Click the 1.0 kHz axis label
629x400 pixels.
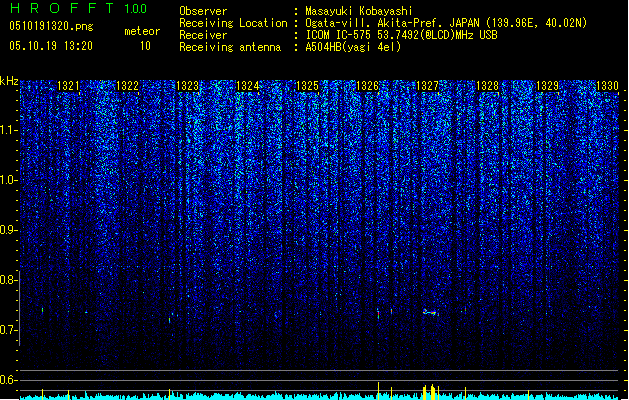8,180
